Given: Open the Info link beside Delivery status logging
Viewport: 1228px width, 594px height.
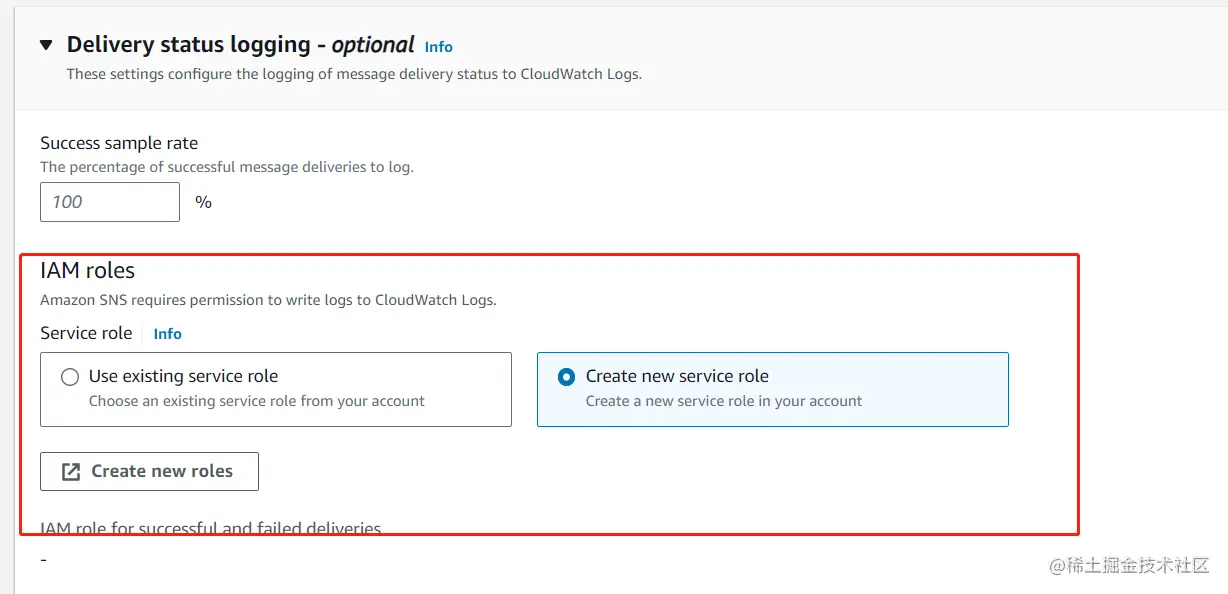Looking at the screenshot, I should tap(438, 46).
